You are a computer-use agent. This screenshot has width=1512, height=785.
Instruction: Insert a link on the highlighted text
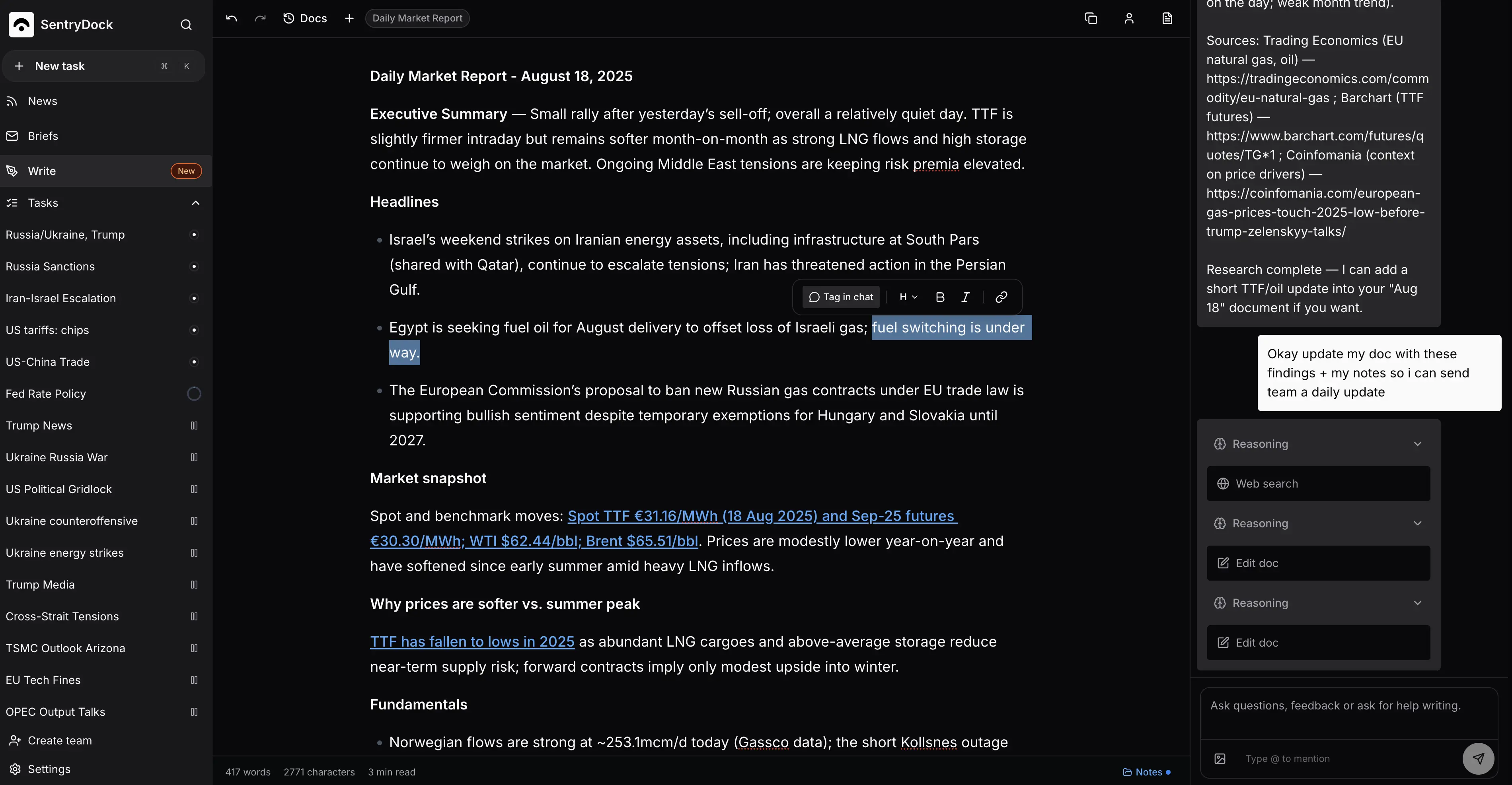1001,297
